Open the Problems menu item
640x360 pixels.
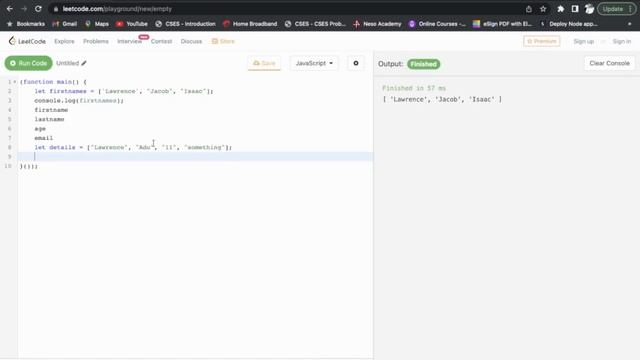point(96,41)
